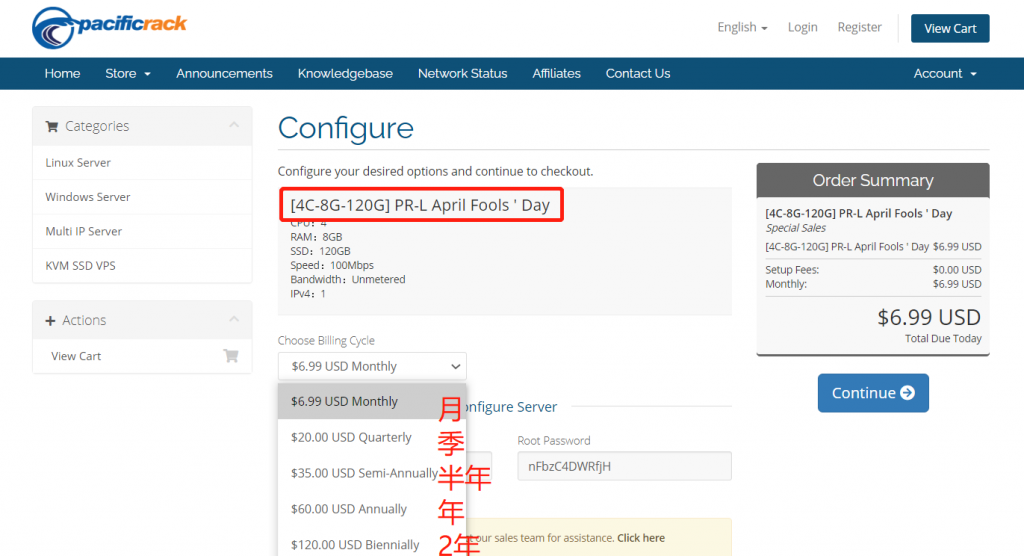Viewport: 1024px width, 556px height.
Task: Click the Continue button
Action: click(872, 393)
